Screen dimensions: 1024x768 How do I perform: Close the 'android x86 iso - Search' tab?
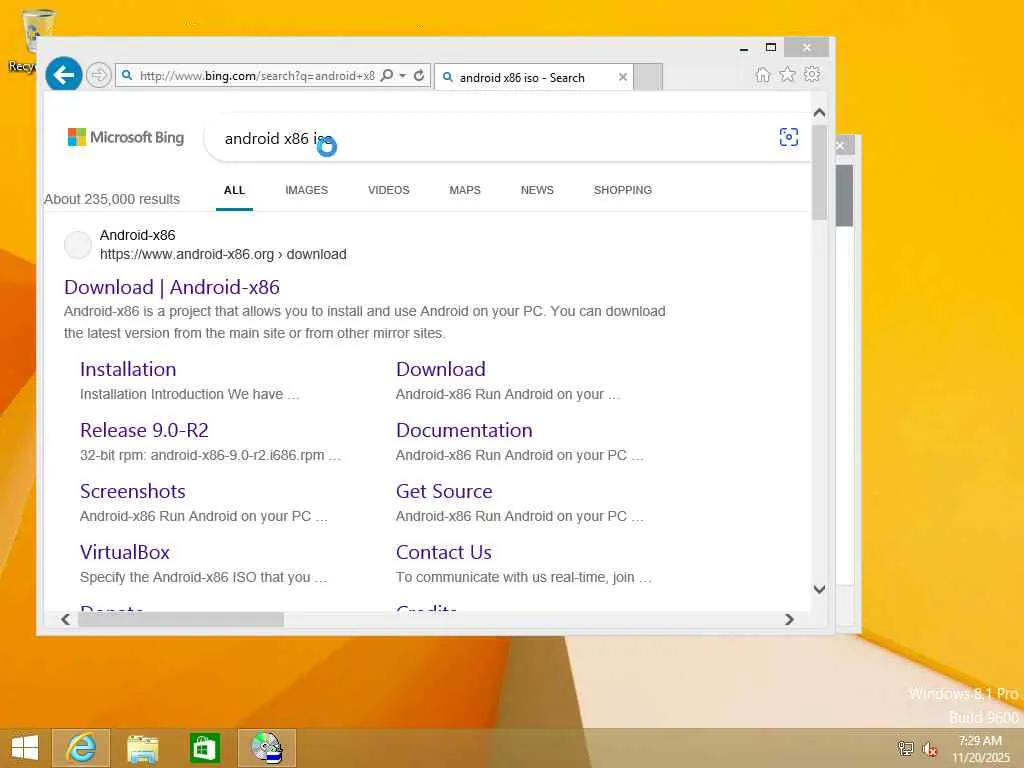(x=622, y=77)
